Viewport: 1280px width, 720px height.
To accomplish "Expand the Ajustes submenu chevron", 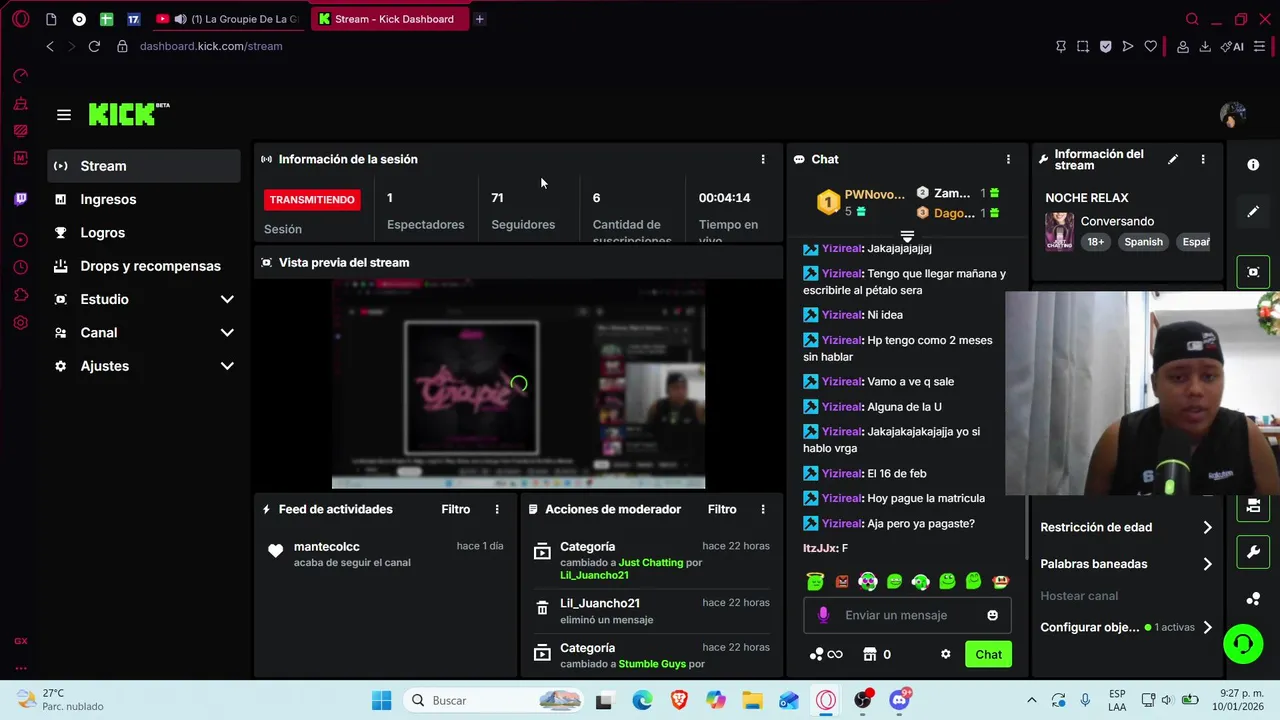I will coord(227,366).
